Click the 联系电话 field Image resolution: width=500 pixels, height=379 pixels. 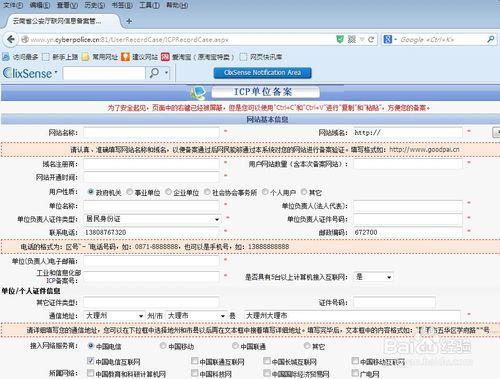tap(151, 232)
